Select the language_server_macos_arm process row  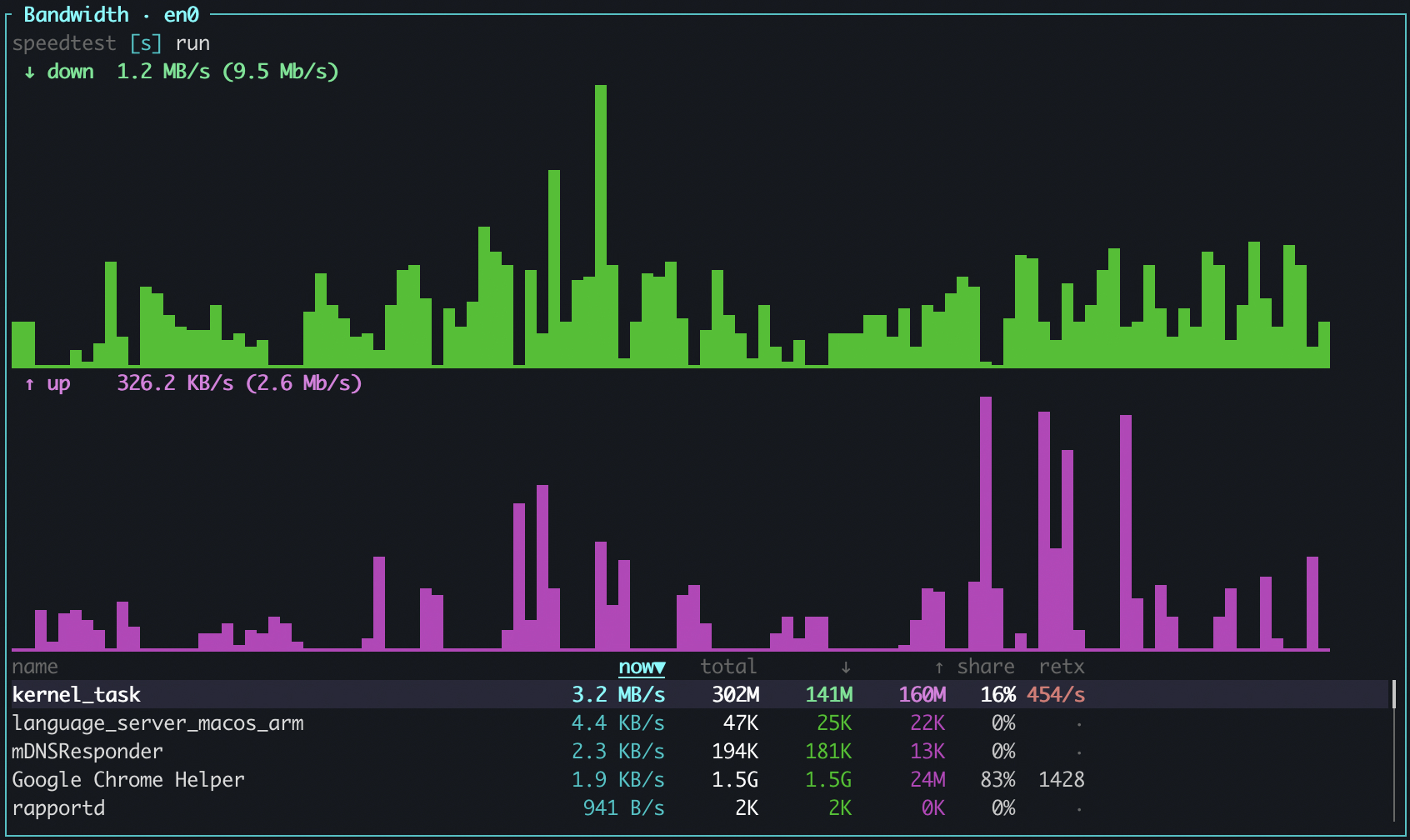[x=700, y=722]
